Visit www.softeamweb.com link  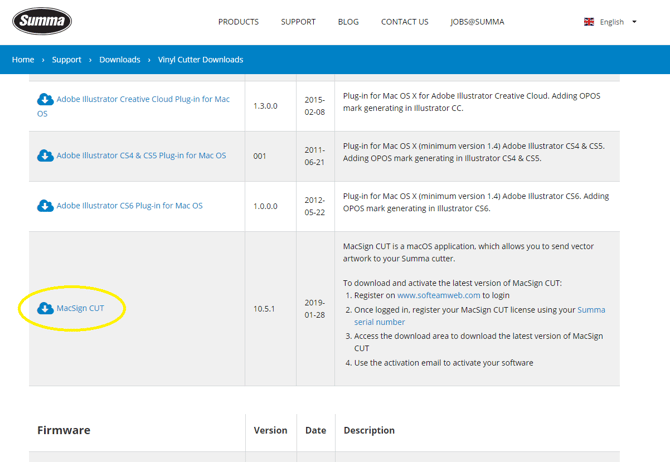tap(438, 295)
